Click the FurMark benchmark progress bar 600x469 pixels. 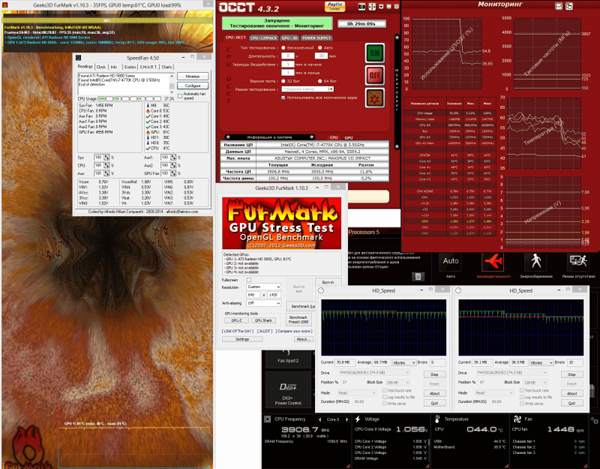pyautogui.click(x=108, y=21)
